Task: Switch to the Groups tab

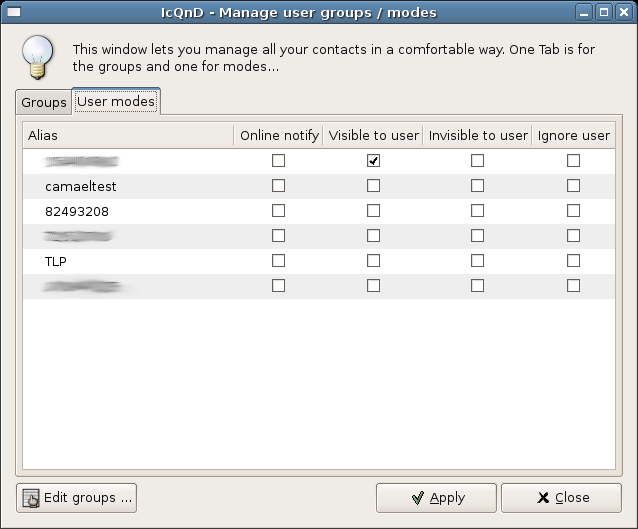Action: 44,102
